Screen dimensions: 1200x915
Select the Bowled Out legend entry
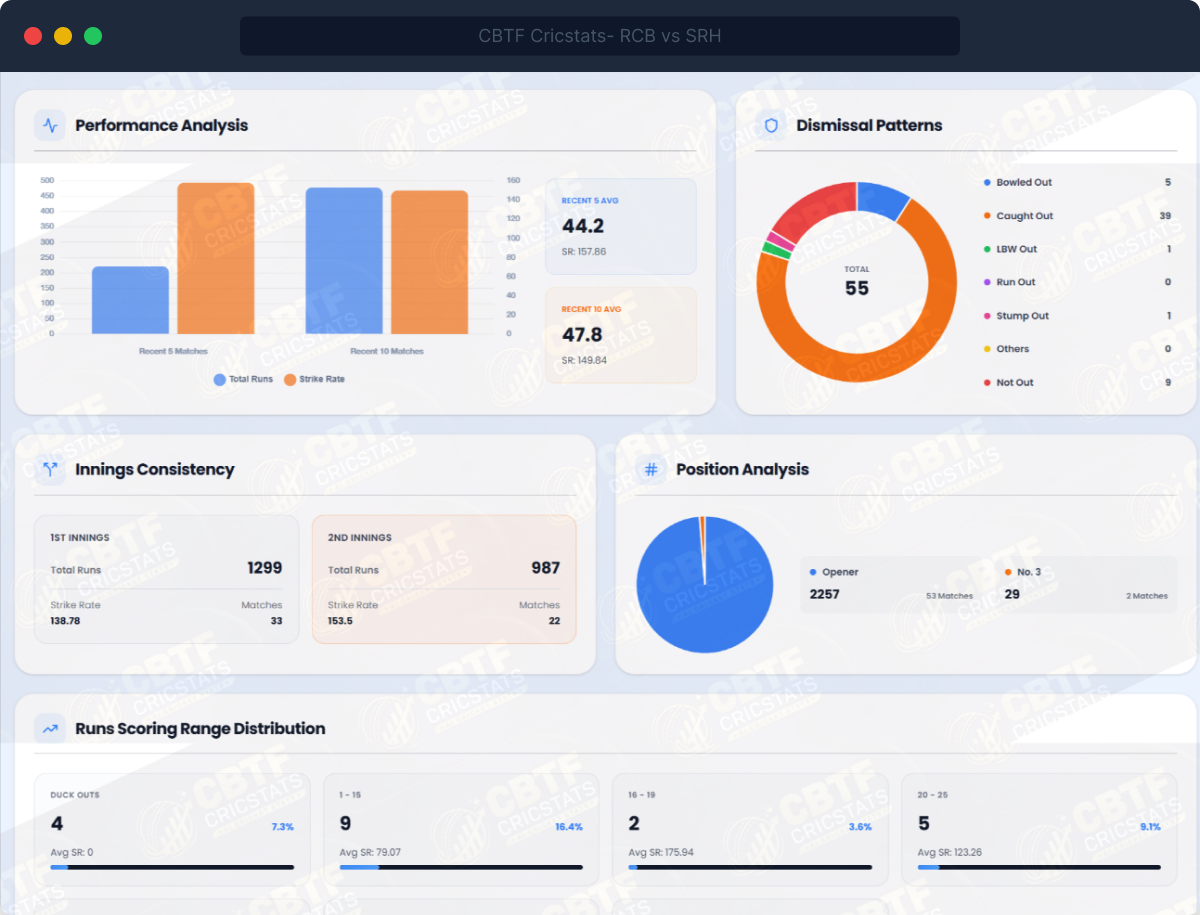(x=1022, y=183)
